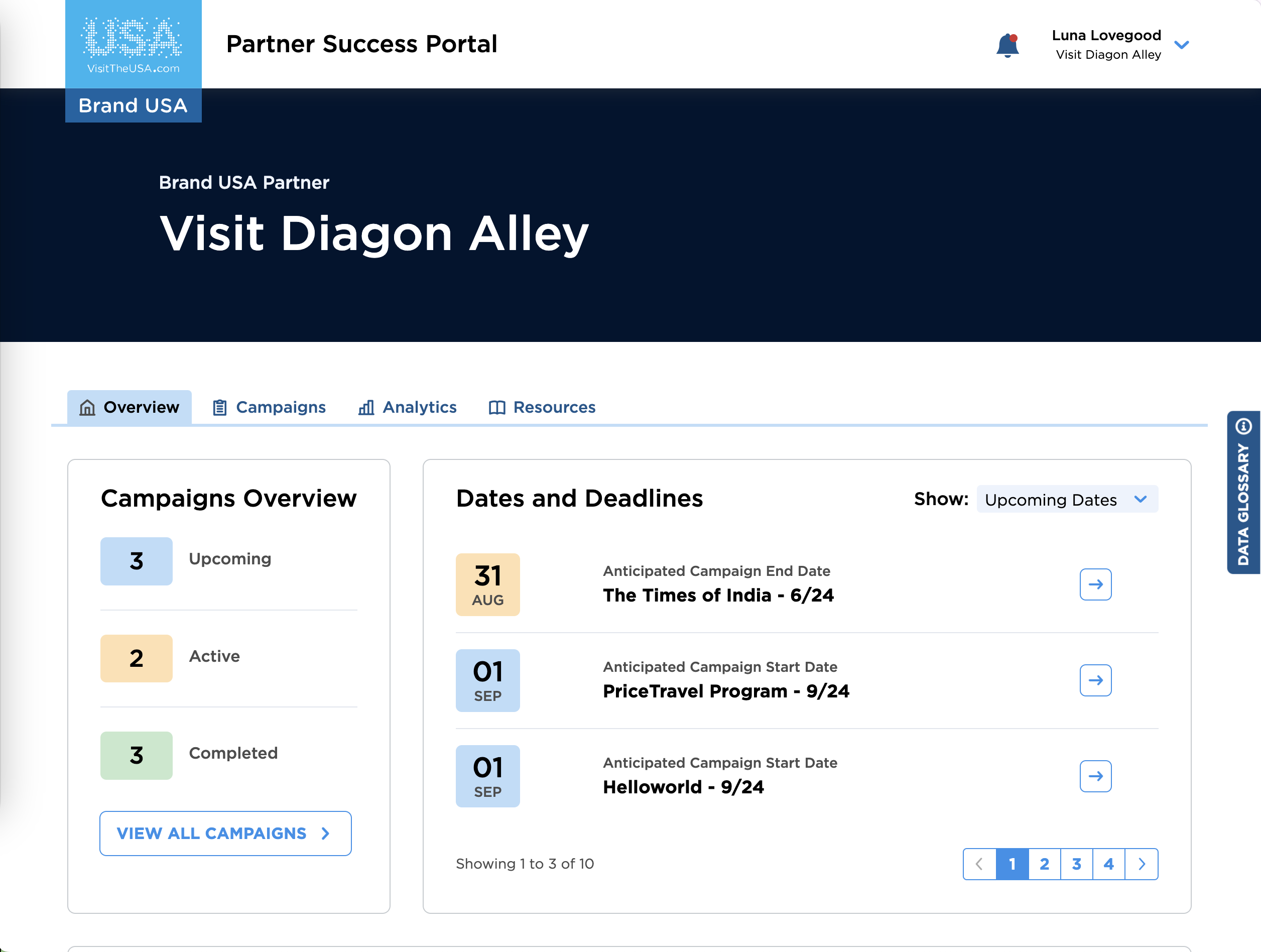Select page 4 in pagination
This screenshot has height=952, width=1261.
[x=1109, y=864]
